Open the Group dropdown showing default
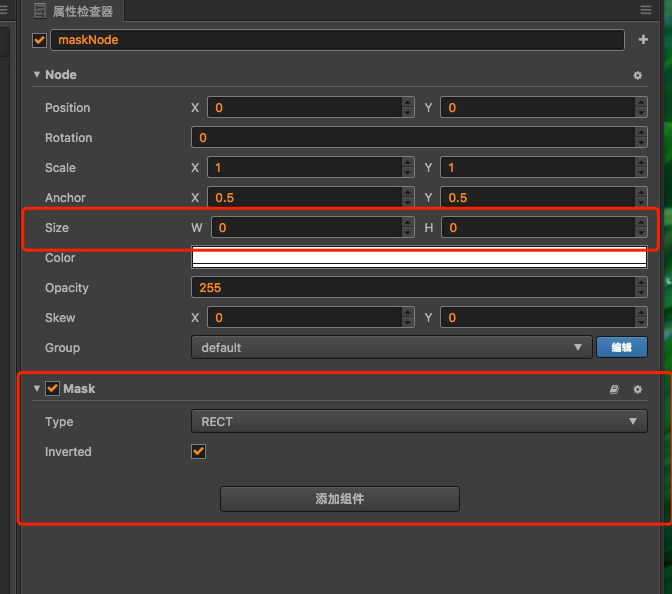 click(x=392, y=347)
